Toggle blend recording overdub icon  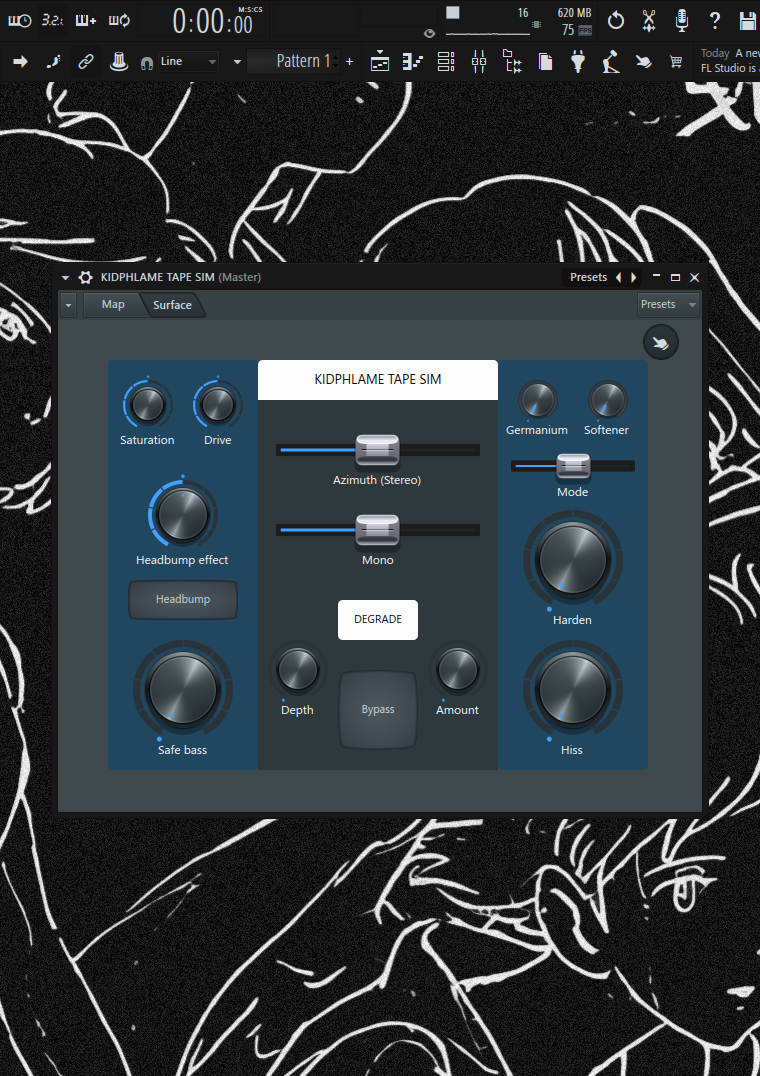click(x=86, y=20)
